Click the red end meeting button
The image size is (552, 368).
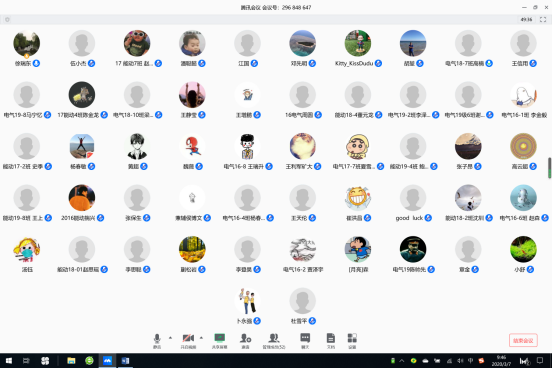click(x=523, y=340)
